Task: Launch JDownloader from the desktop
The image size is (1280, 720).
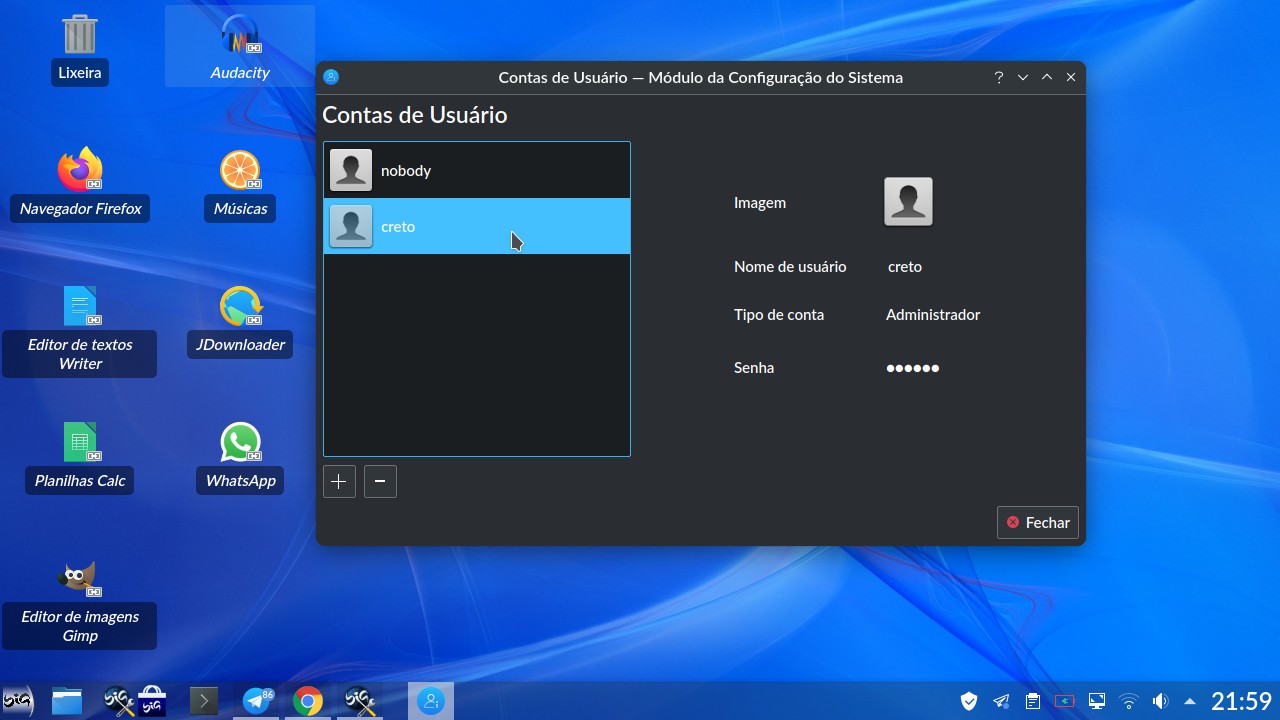Action: click(x=240, y=322)
